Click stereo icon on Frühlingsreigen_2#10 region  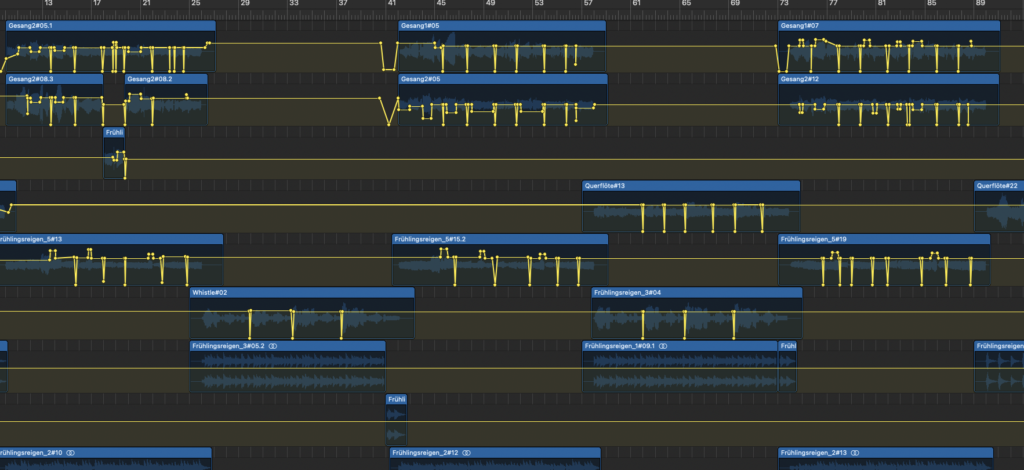71,452
